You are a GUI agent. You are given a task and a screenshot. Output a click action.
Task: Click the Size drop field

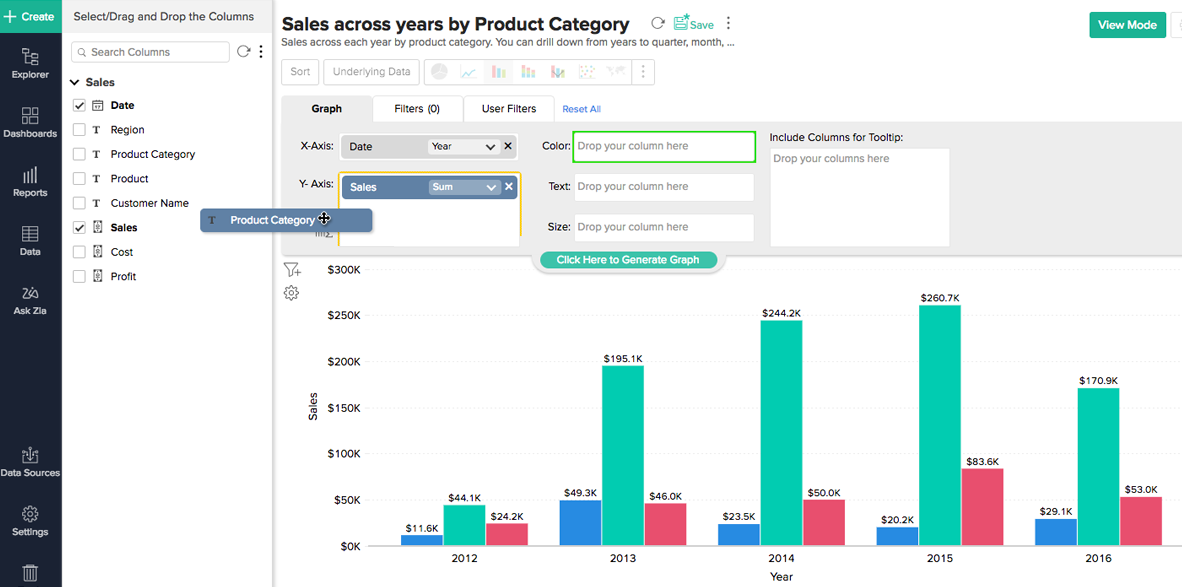point(664,228)
